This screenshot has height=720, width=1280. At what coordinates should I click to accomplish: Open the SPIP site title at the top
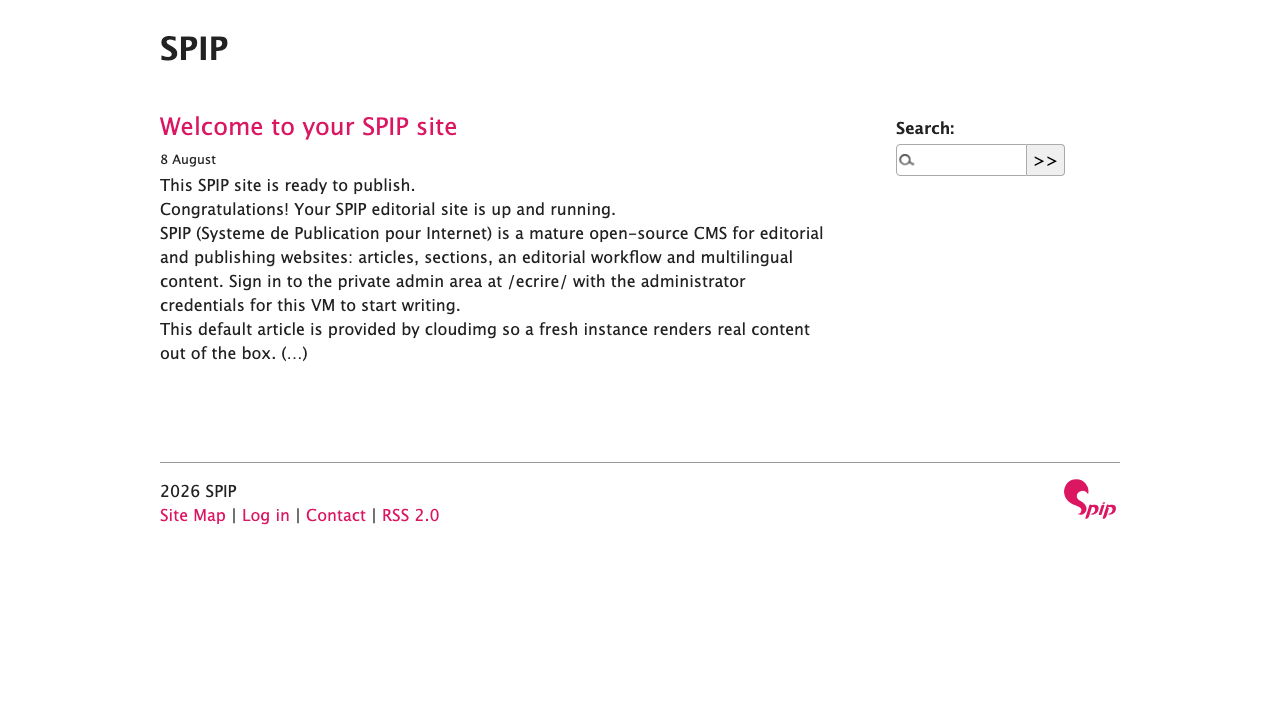click(194, 49)
